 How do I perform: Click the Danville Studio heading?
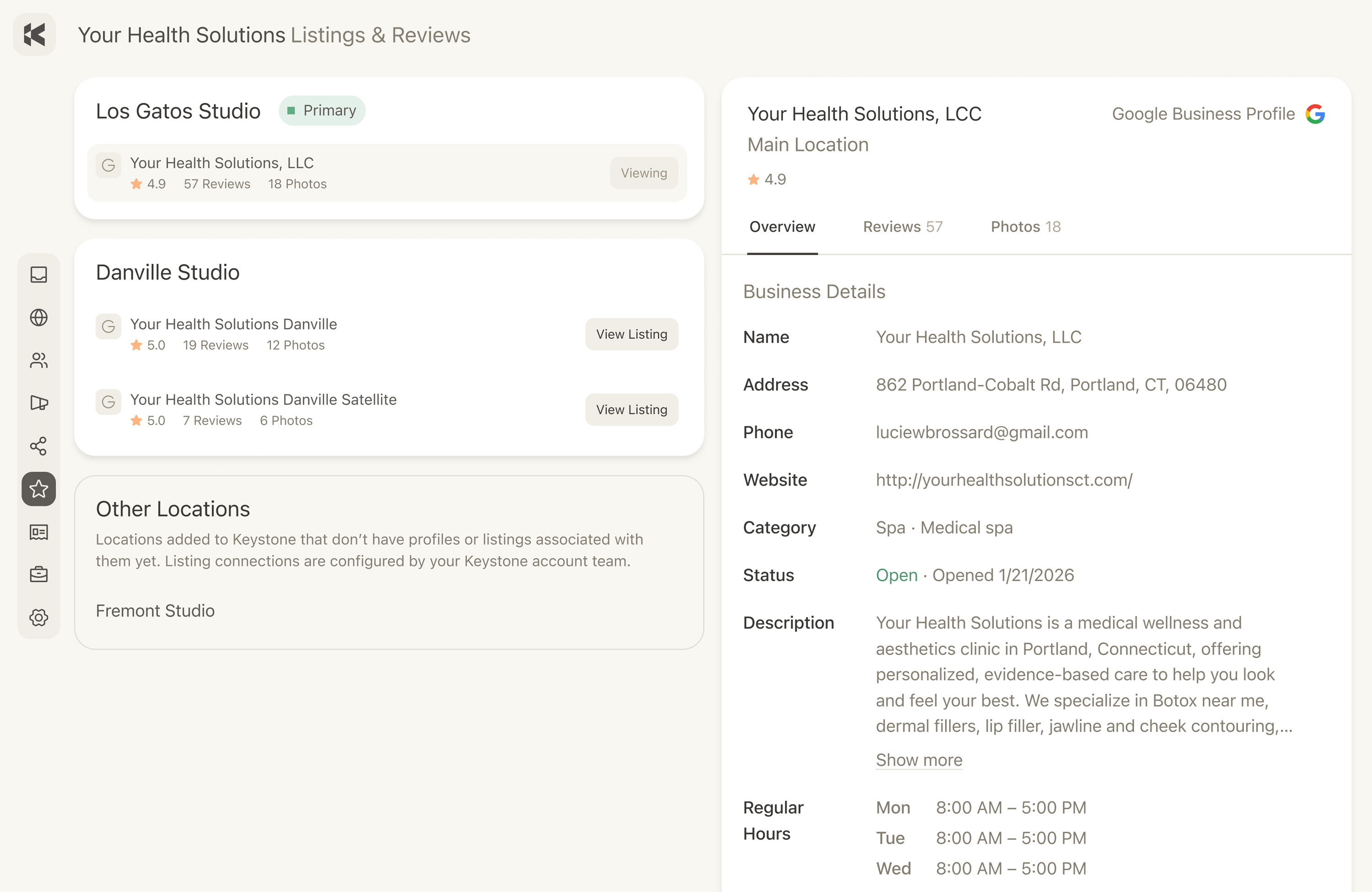tap(168, 272)
